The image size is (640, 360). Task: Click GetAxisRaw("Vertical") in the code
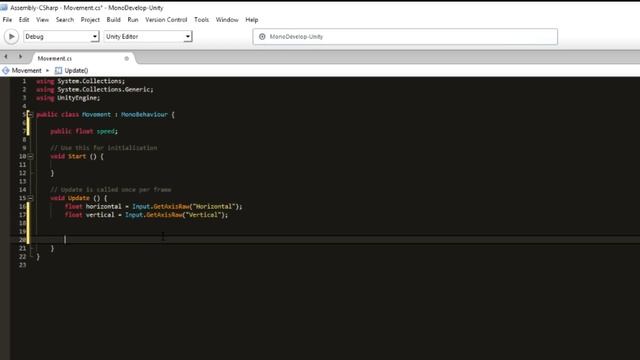(x=185, y=215)
